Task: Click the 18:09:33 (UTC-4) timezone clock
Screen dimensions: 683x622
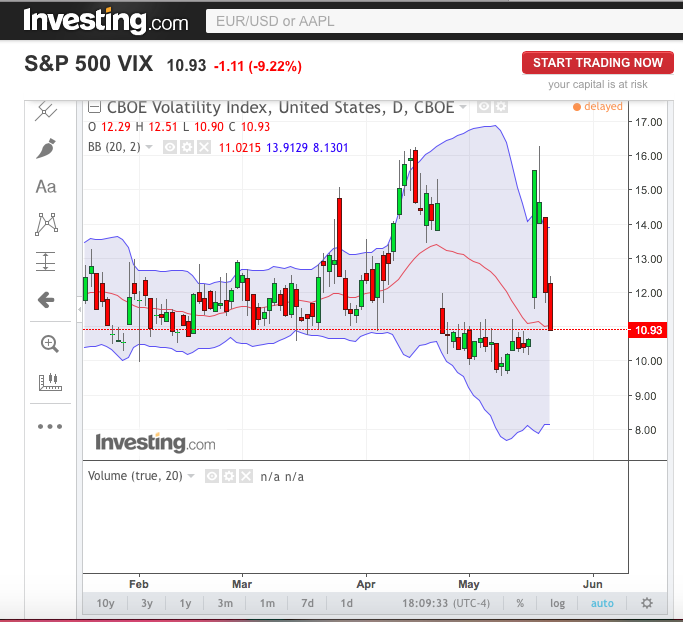Action: pos(446,603)
